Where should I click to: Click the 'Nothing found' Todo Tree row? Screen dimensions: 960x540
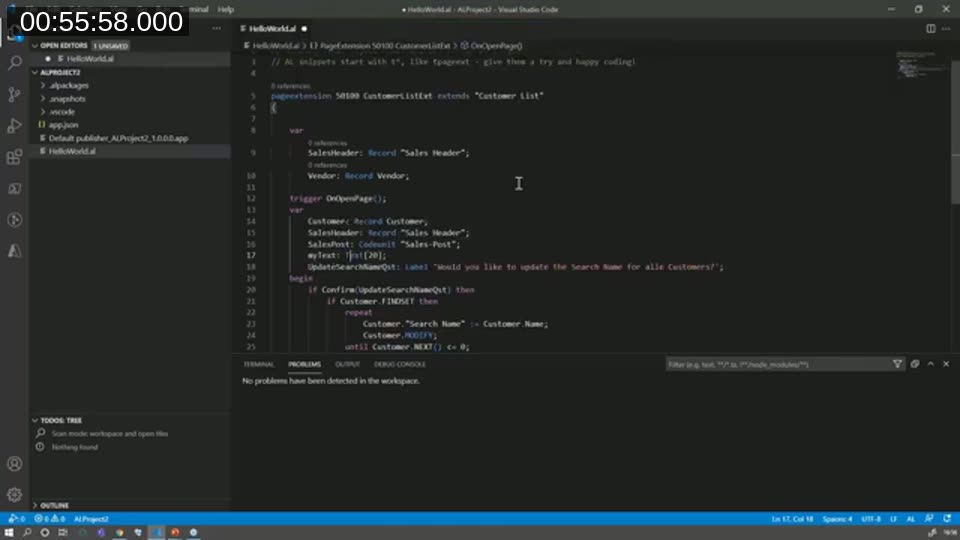point(75,447)
